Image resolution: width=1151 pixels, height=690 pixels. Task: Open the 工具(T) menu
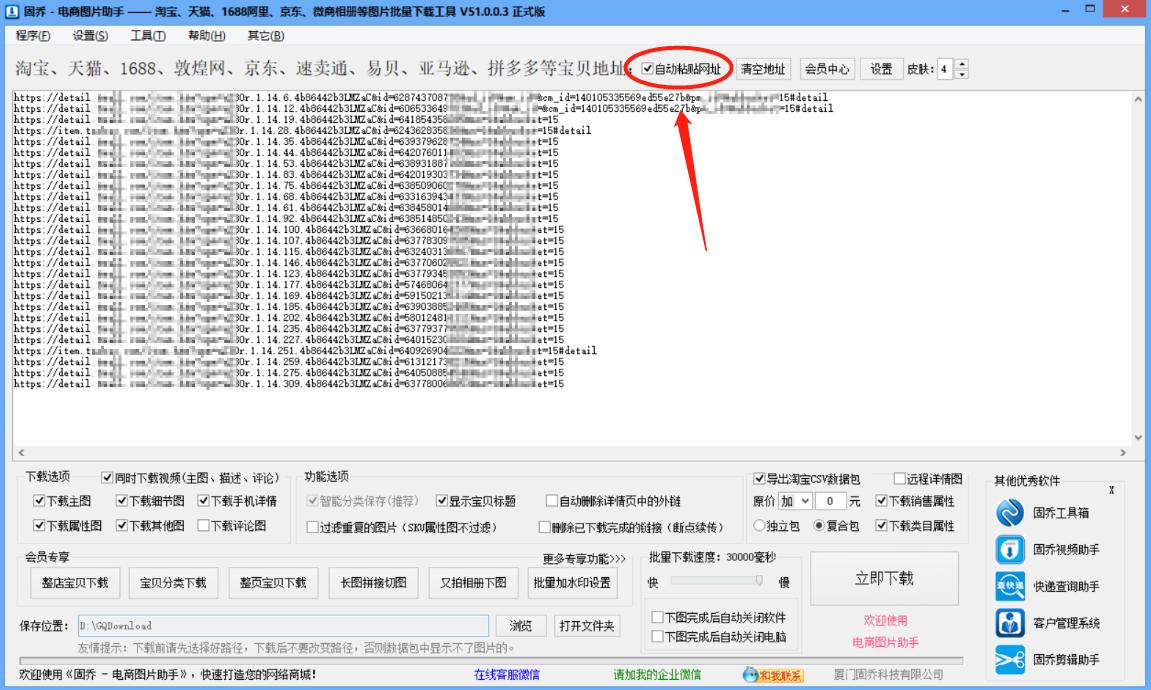148,35
